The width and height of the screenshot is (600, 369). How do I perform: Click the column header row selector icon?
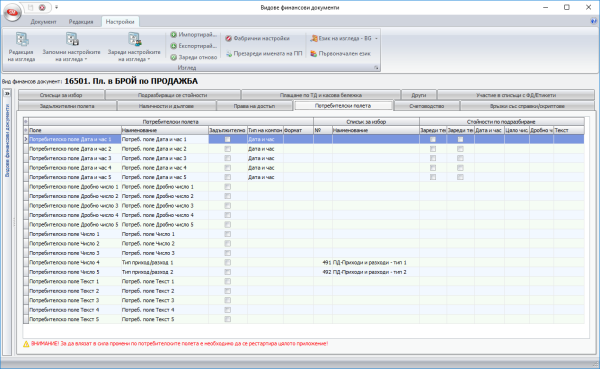click(x=26, y=130)
